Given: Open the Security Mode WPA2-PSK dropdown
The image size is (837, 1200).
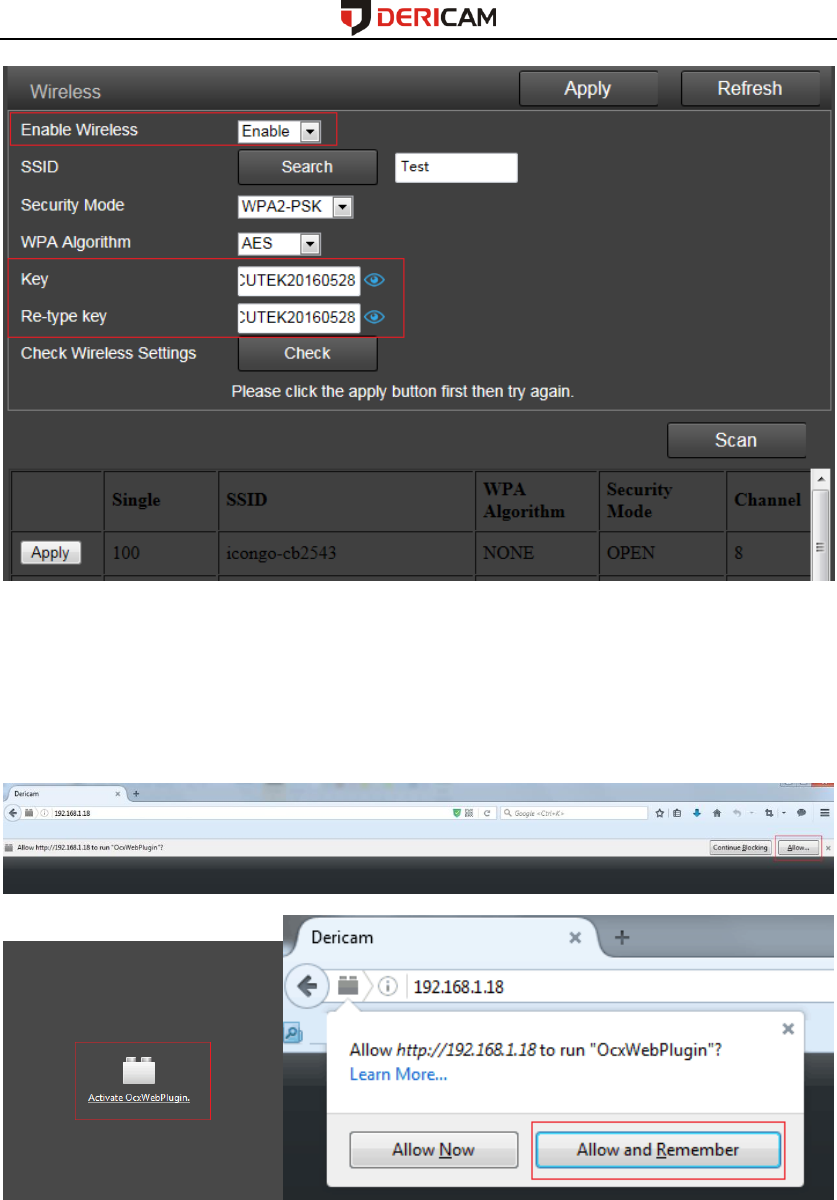Looking at the screenshot, I should click(x=296, y=207).
